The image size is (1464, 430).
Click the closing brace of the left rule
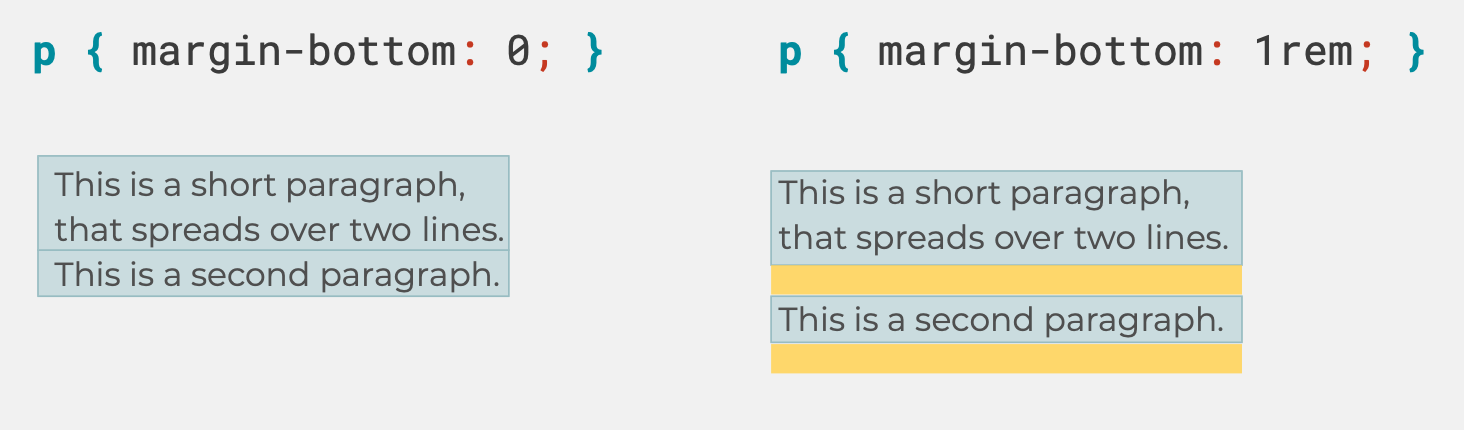(594, 52)
